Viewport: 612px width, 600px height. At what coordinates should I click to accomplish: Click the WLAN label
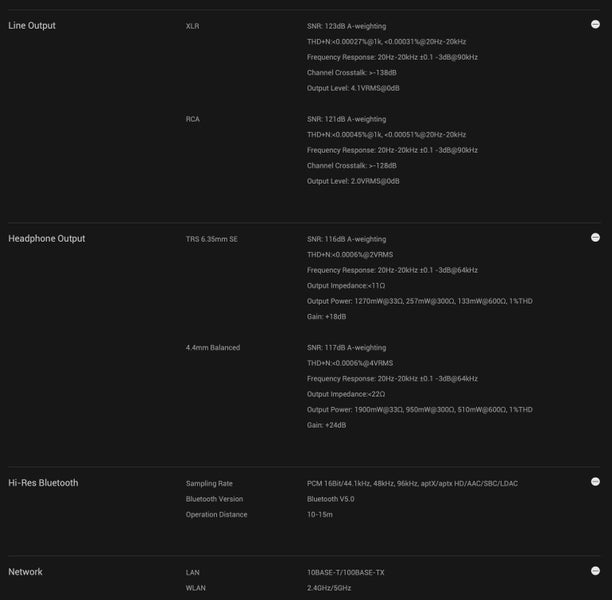point(195,588)
